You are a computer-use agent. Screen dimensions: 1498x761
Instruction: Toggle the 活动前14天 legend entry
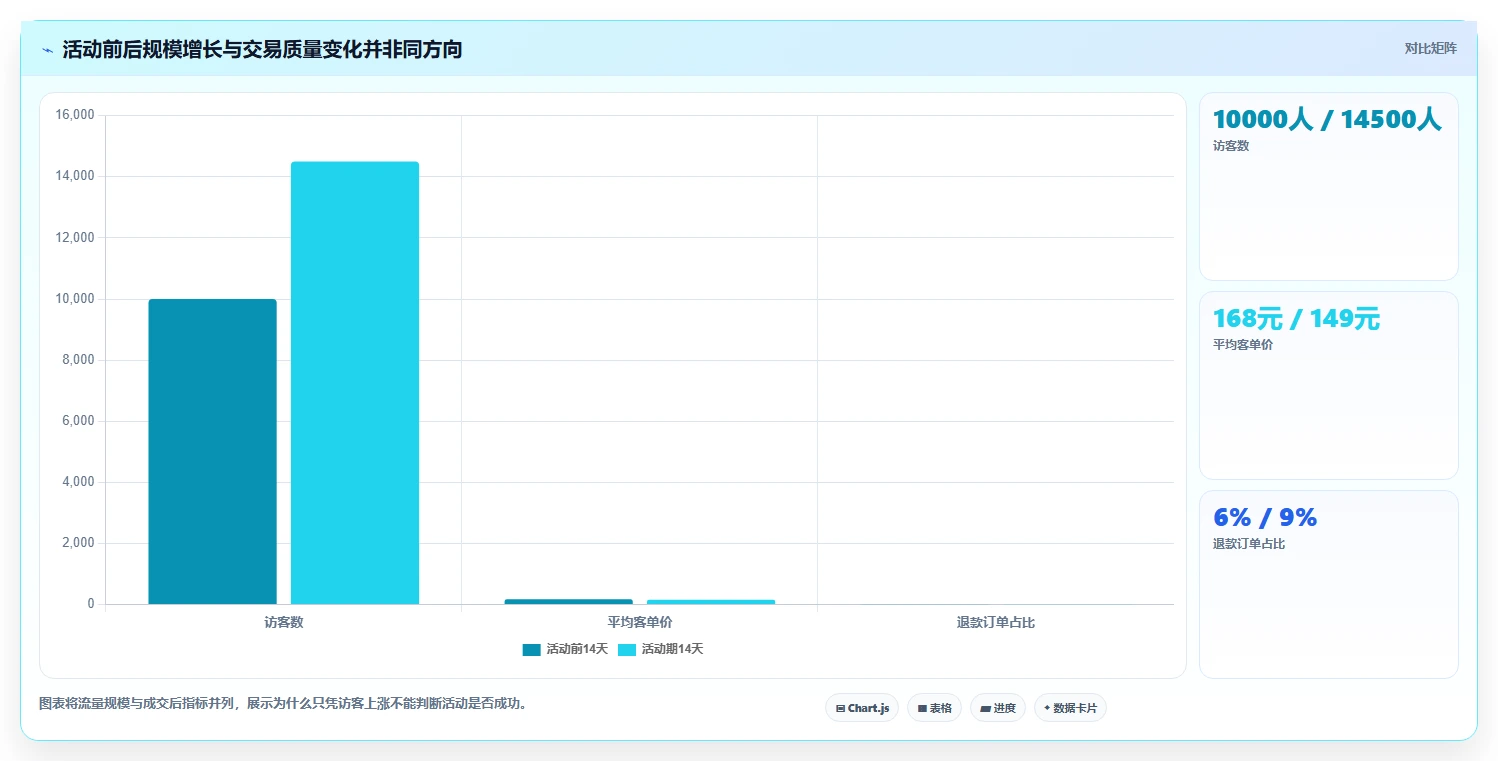coord(565,649)
